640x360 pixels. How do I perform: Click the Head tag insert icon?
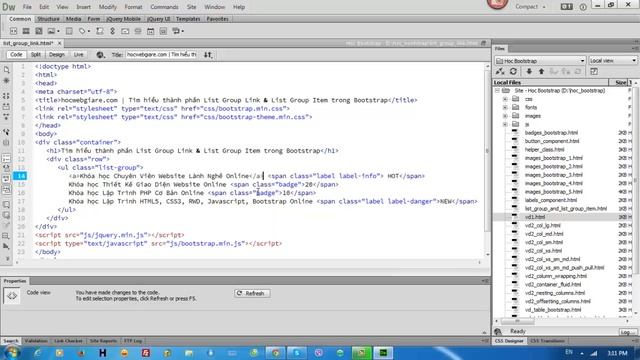pyautogui.click(x=82, y=31)
